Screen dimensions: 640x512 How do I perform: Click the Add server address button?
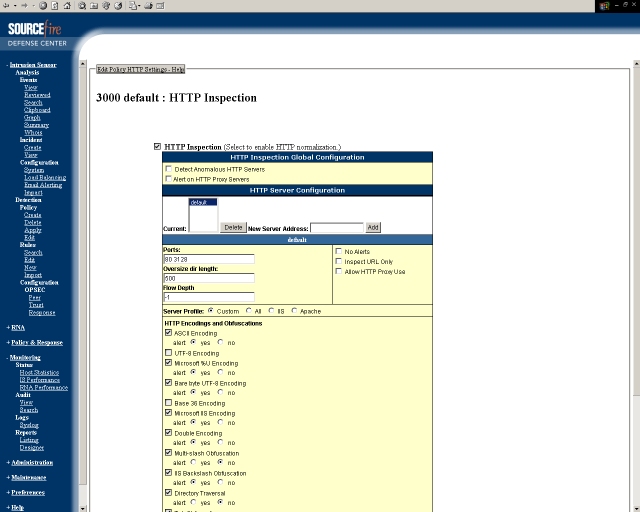click(373, 227)
